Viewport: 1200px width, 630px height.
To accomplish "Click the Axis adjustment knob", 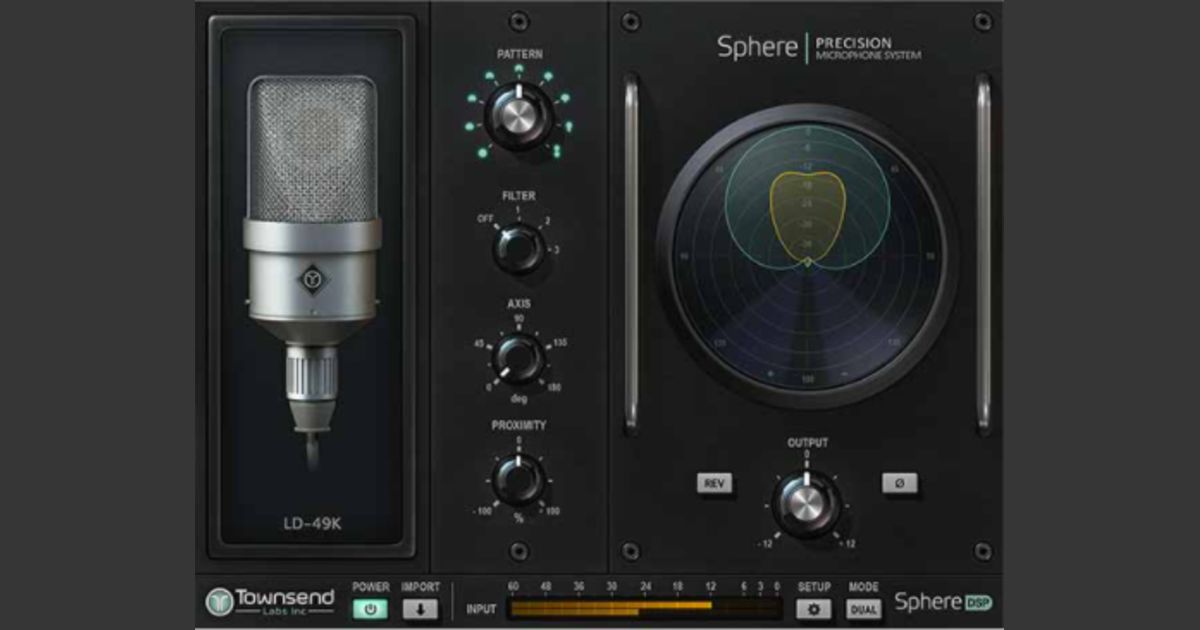I will coord(518,357).
